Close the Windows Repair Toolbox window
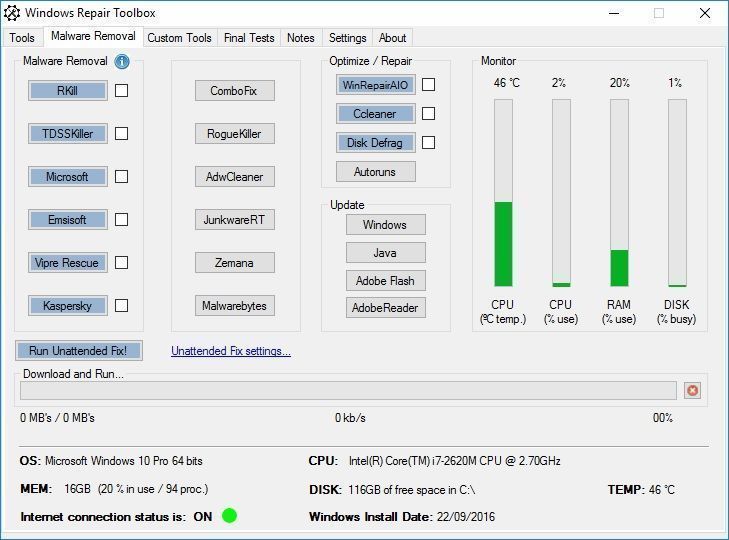 705,13
